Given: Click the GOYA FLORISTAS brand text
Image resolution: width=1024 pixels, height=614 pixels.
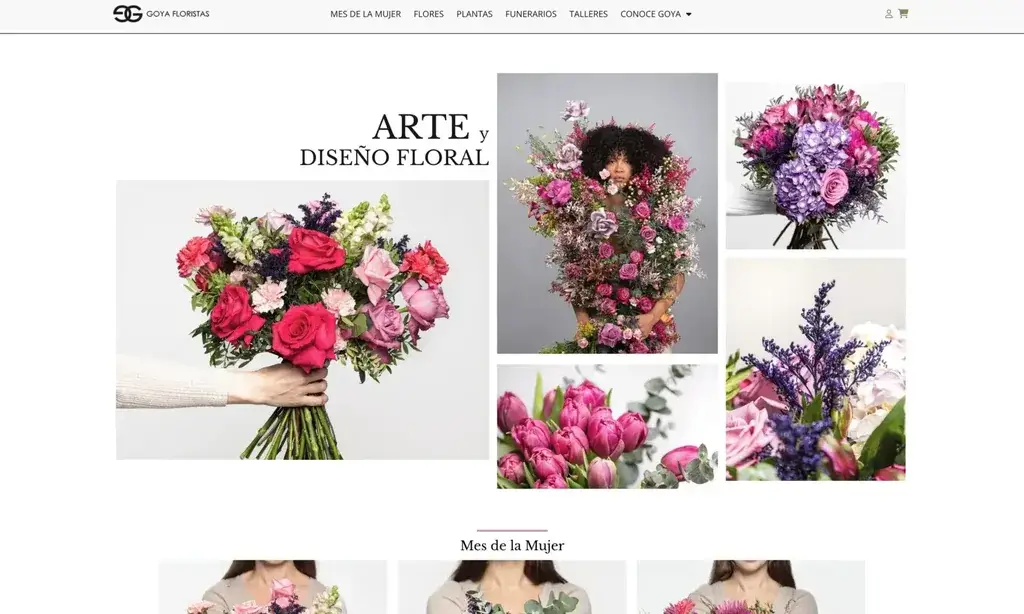Looking at the screenshot, I should tap(178, 14).
